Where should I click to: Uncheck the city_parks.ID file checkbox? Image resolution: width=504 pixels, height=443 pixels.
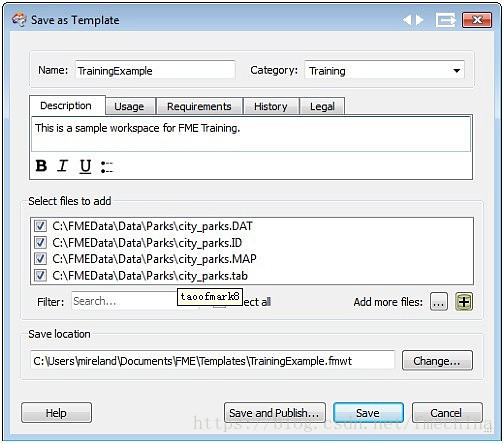pos(40,242)
